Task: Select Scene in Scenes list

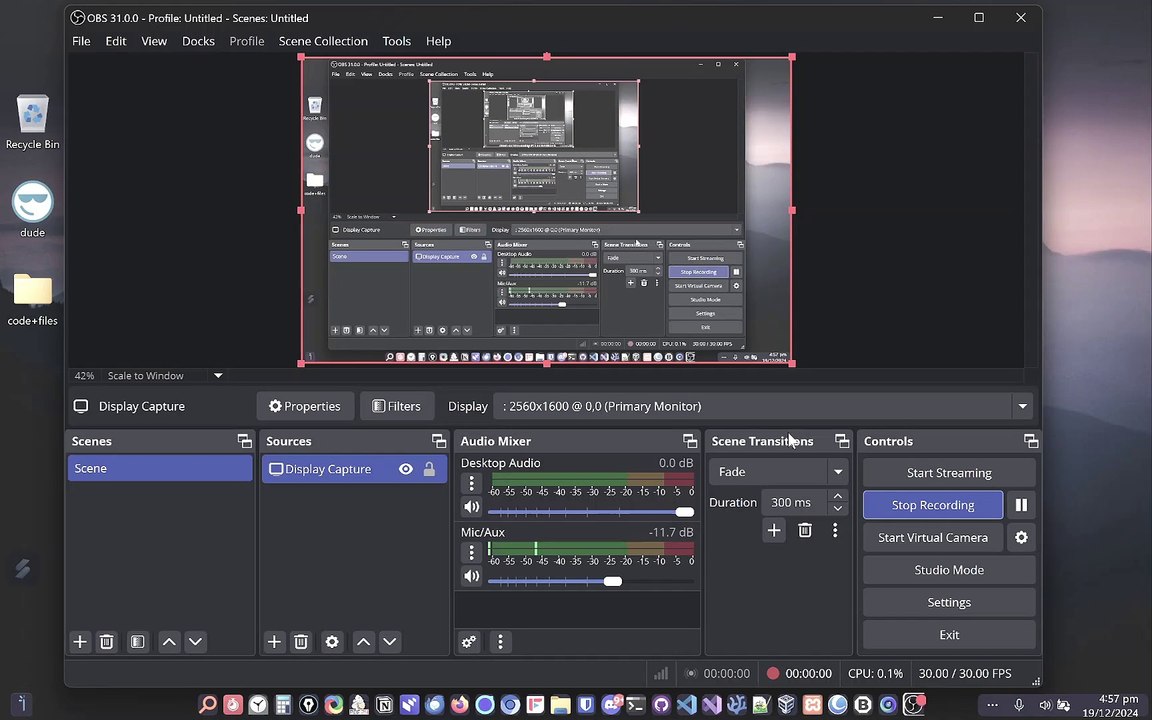Action: [160, 468]
